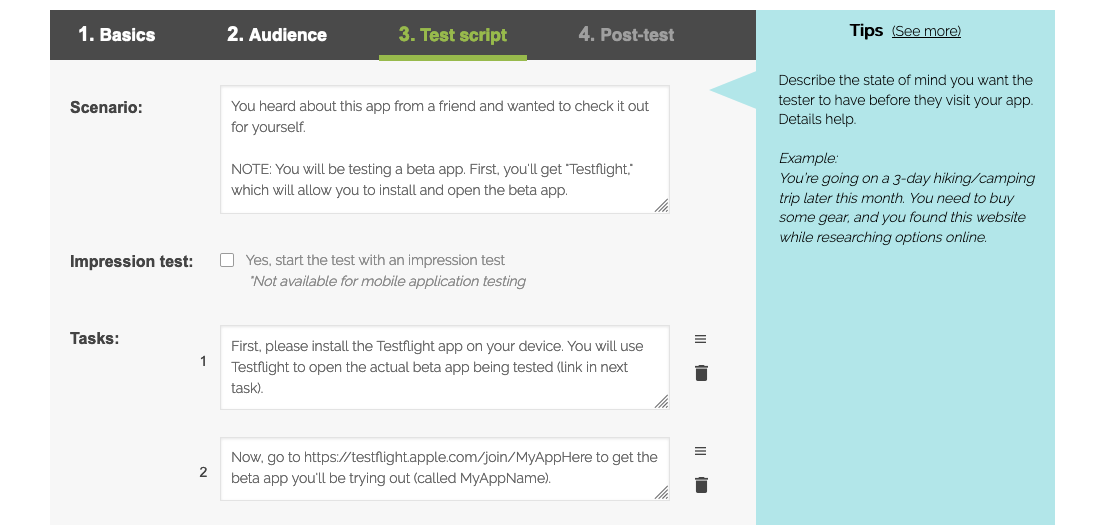Click the reorder handle icon for task 1
Viewport: 1105px width, 525px height.
[700, 339]
